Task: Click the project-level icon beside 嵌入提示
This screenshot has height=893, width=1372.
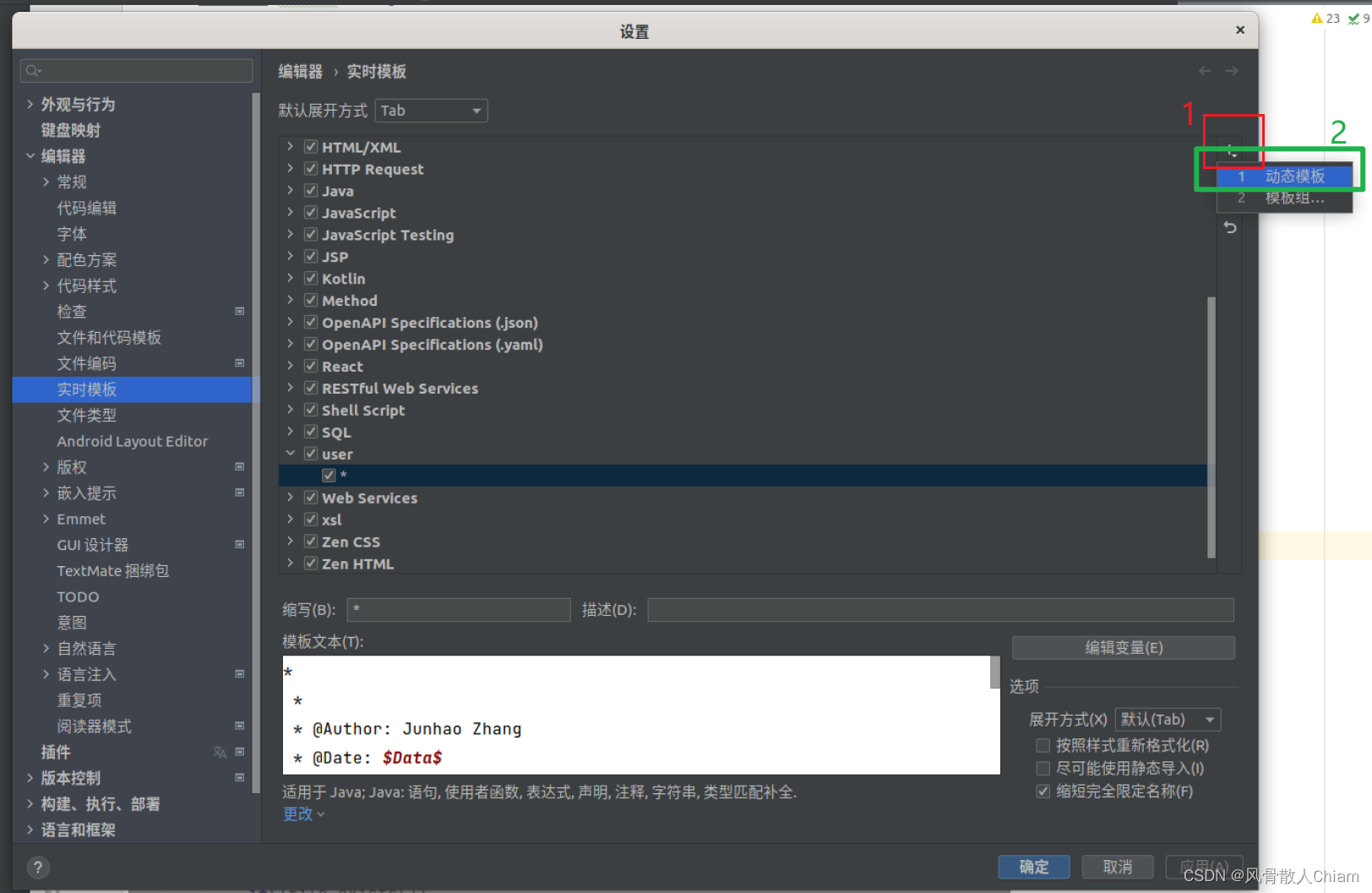Action: [240, 493]
